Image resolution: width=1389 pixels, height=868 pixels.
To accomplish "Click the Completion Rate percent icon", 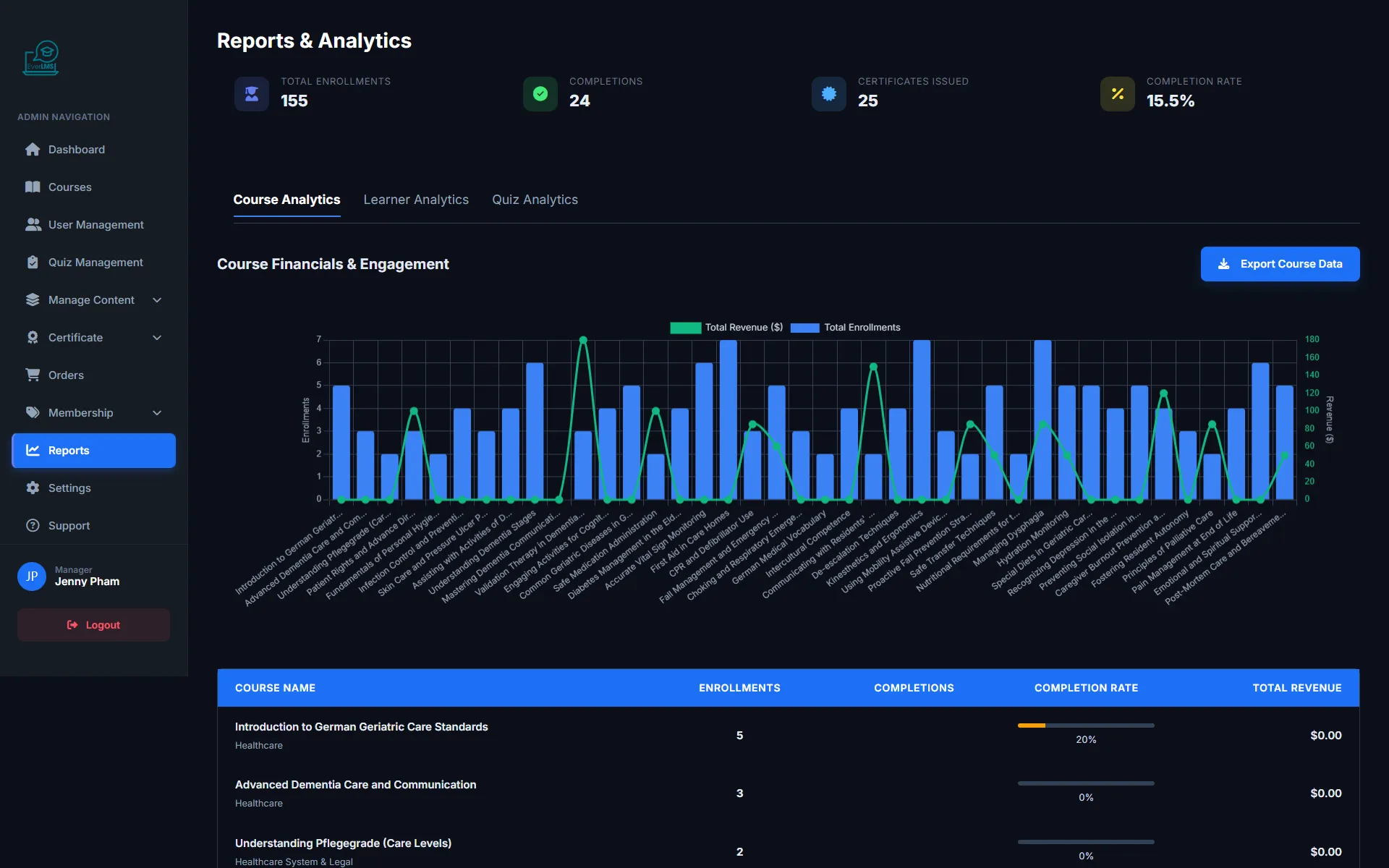I will 1118,94.
